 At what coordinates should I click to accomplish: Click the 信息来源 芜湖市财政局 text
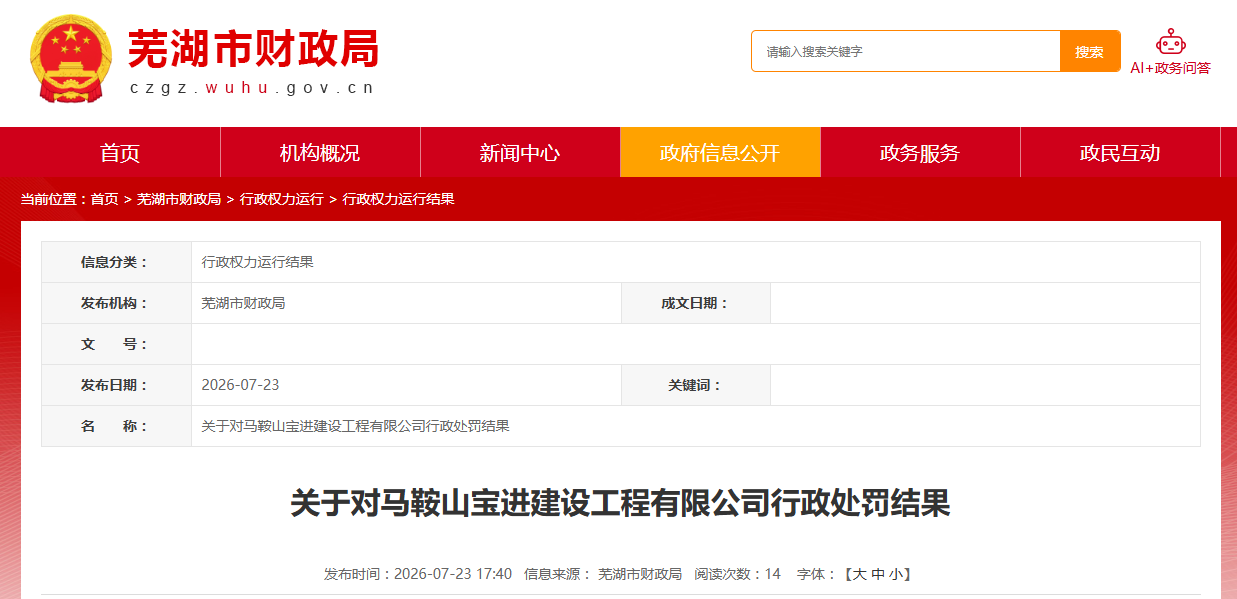pos(603,574)
